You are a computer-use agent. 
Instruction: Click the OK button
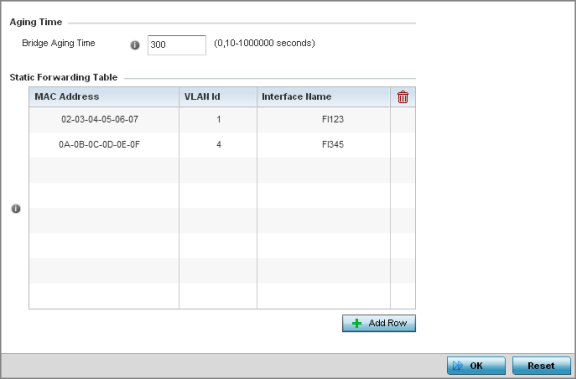(x=476, y=366)
